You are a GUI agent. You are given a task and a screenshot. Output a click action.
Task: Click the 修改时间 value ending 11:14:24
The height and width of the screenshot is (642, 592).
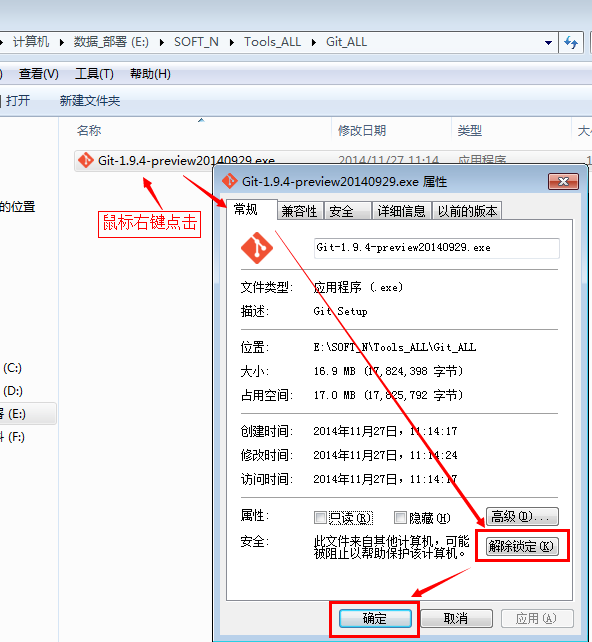[x=385, y=455]
